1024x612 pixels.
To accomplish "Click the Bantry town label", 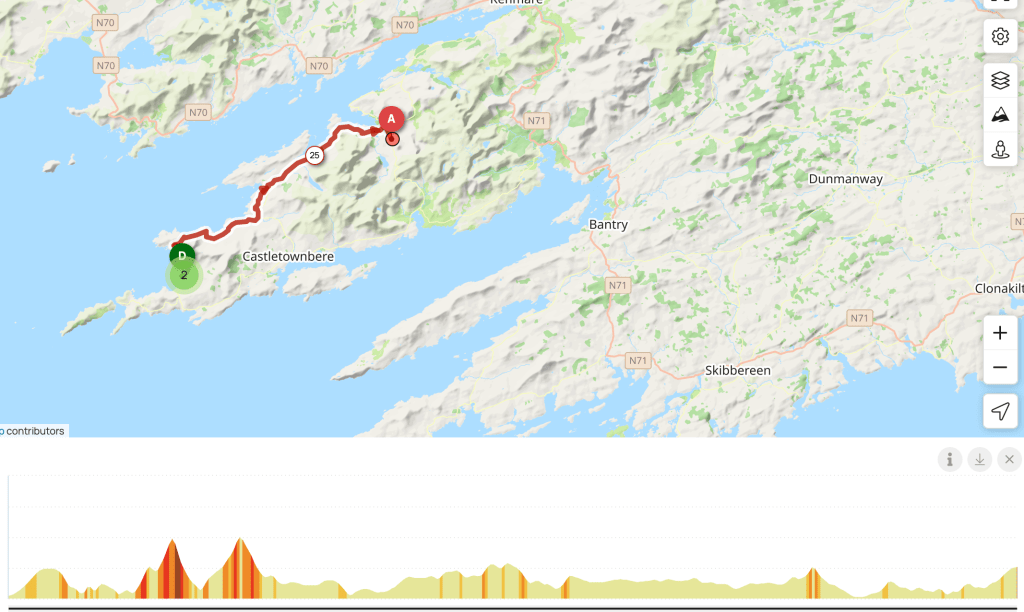I will (x=608, y=225).
